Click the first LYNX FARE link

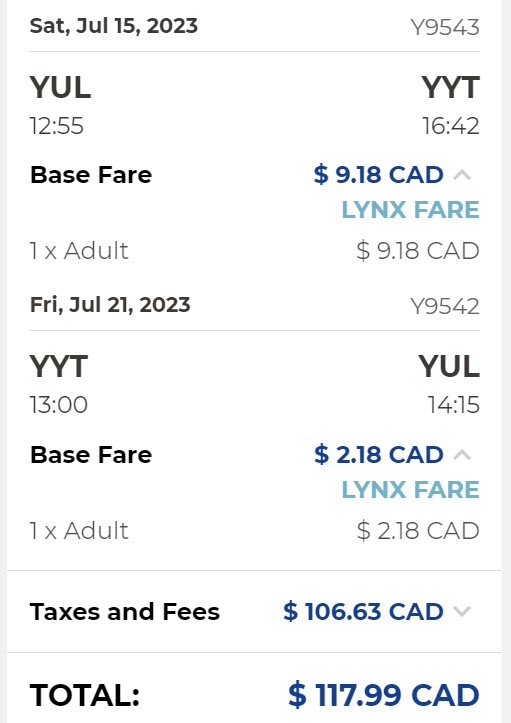coord(410,210)
